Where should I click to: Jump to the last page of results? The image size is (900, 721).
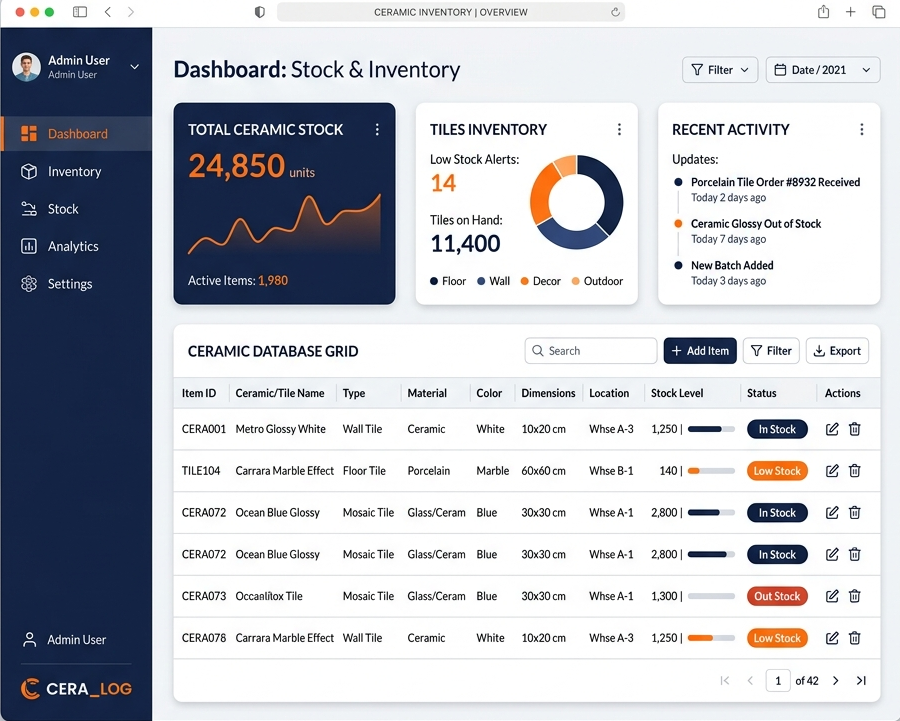pyautogui.click(x=861, y=681)
